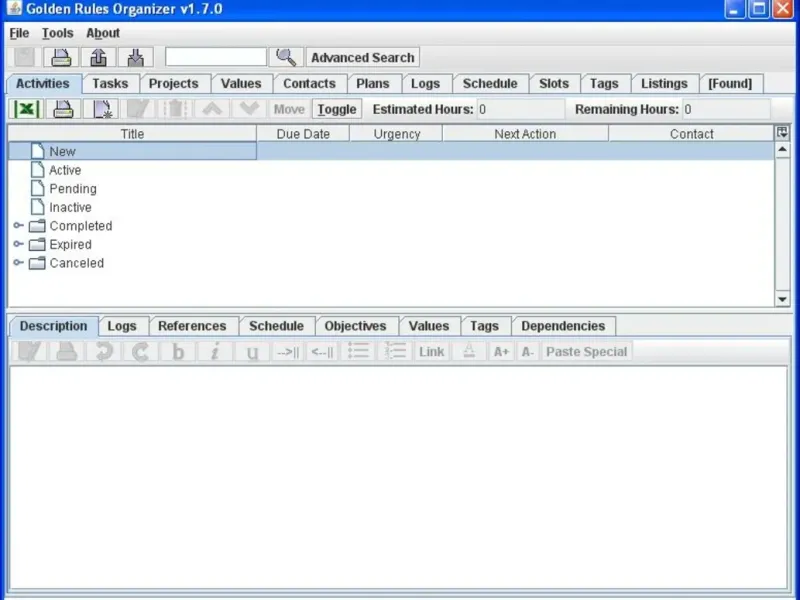The image size is (800, 600).
Task: Expand the Expired folder
Action: click(18, 244)
